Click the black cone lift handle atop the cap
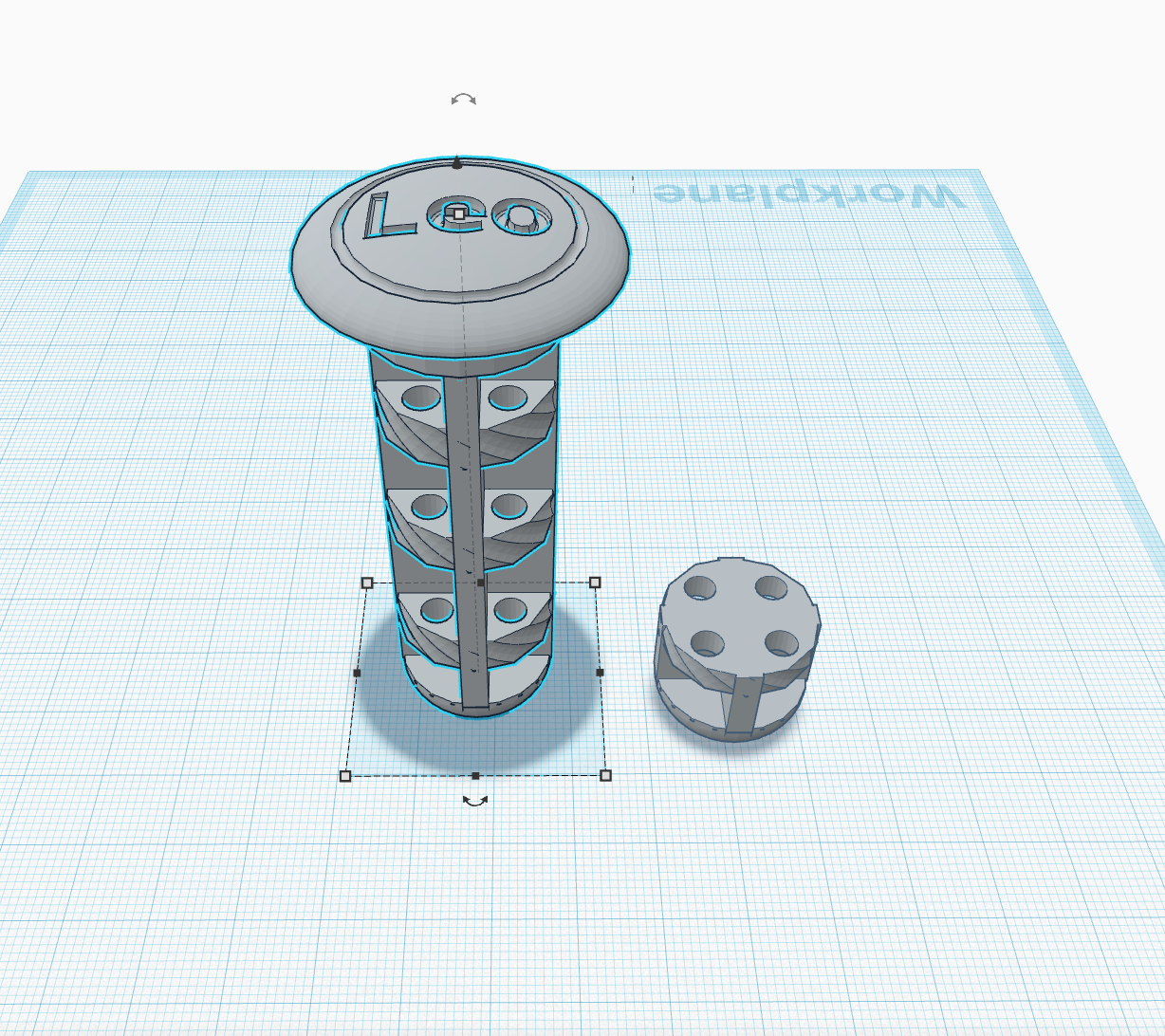 [457, 163]
